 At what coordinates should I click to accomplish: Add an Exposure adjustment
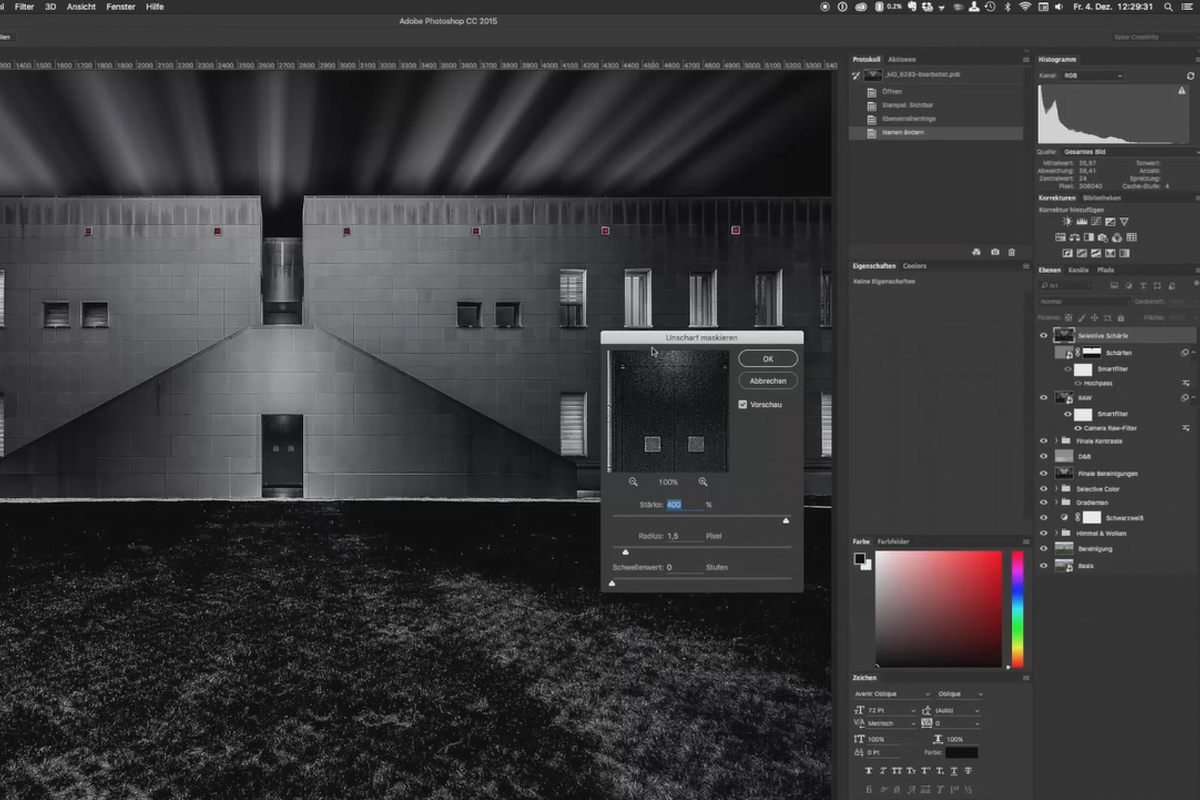(x=1110, y=221)
